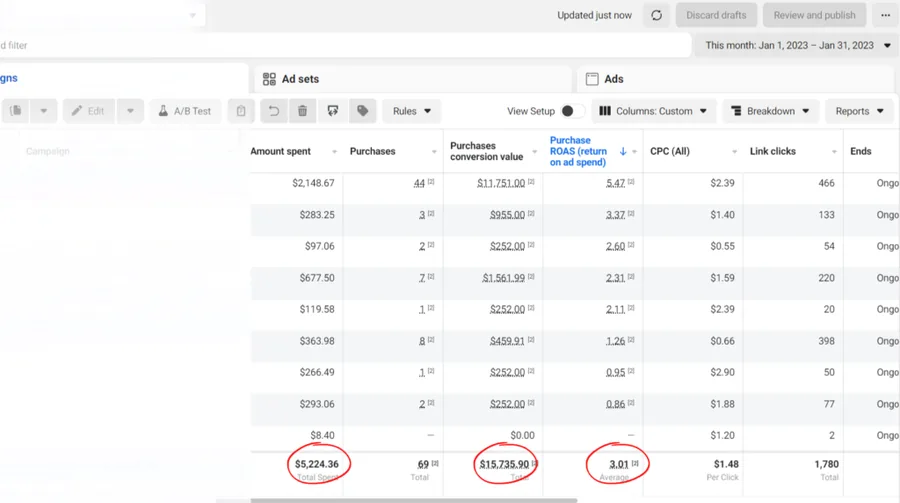The width and height of the screenshot is (900, 503).
Task: Open the Rules dropdown
Action: tap(412, 111)
